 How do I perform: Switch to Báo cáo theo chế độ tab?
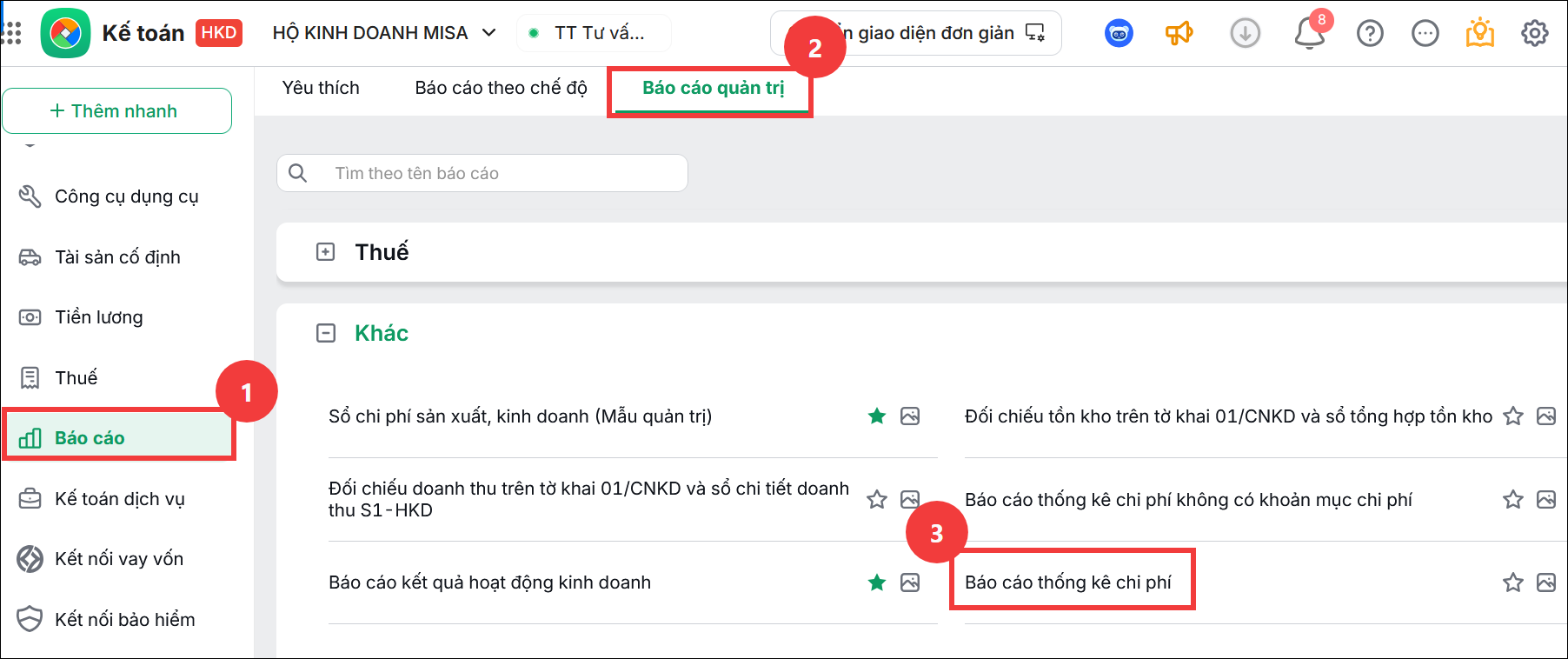point(502,88)
